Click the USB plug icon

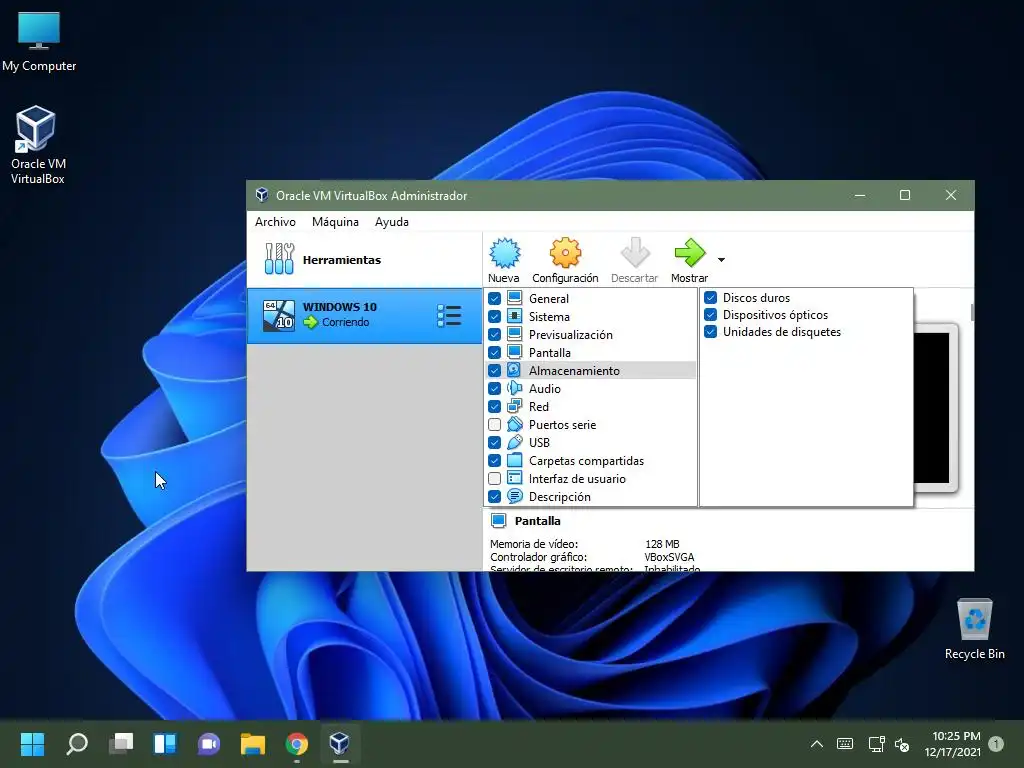[x=515, y=442]
